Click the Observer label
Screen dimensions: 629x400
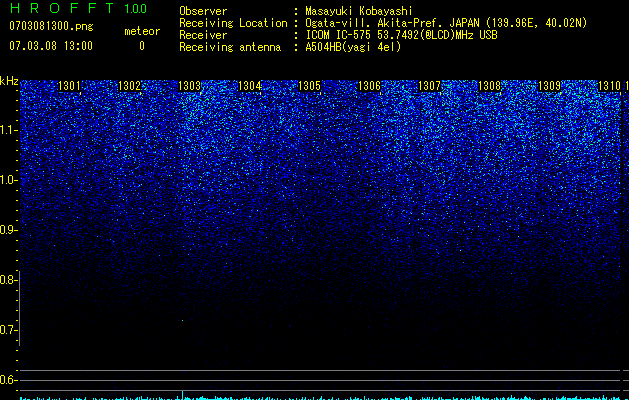[x=203, y=11]
